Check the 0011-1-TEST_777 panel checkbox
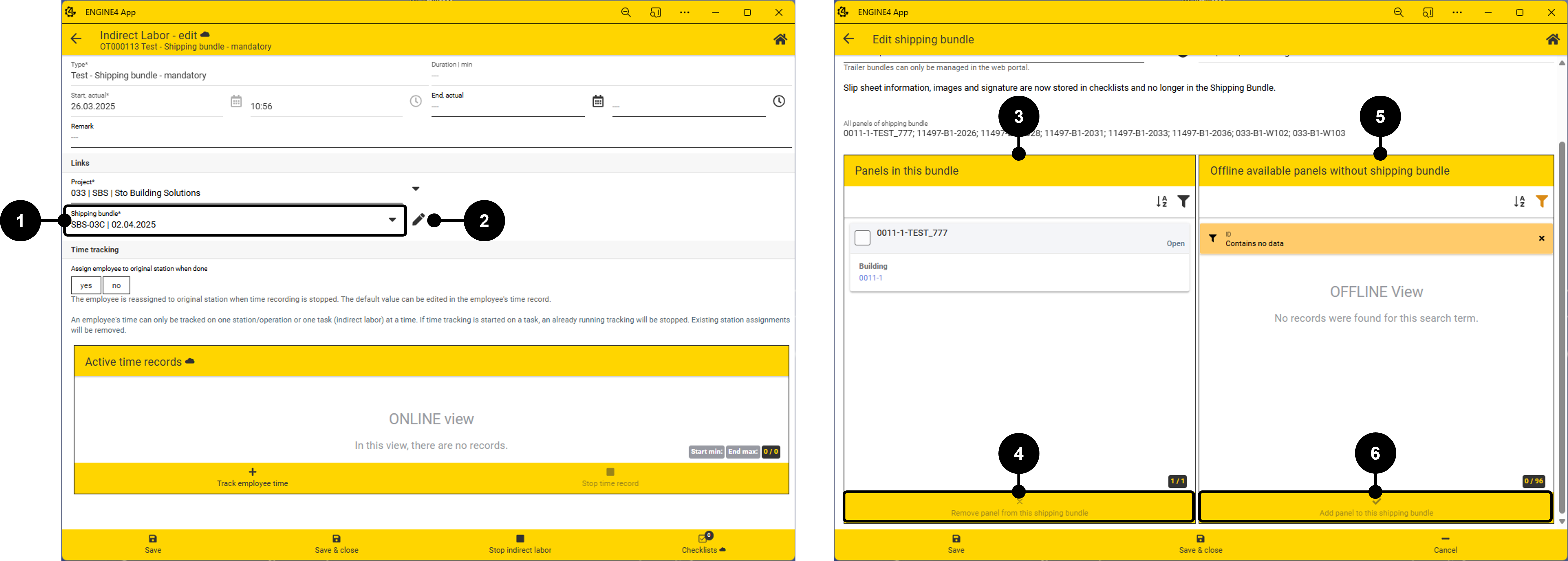The height and width of the screenshot is (561, 1568). tap(862, 238)
